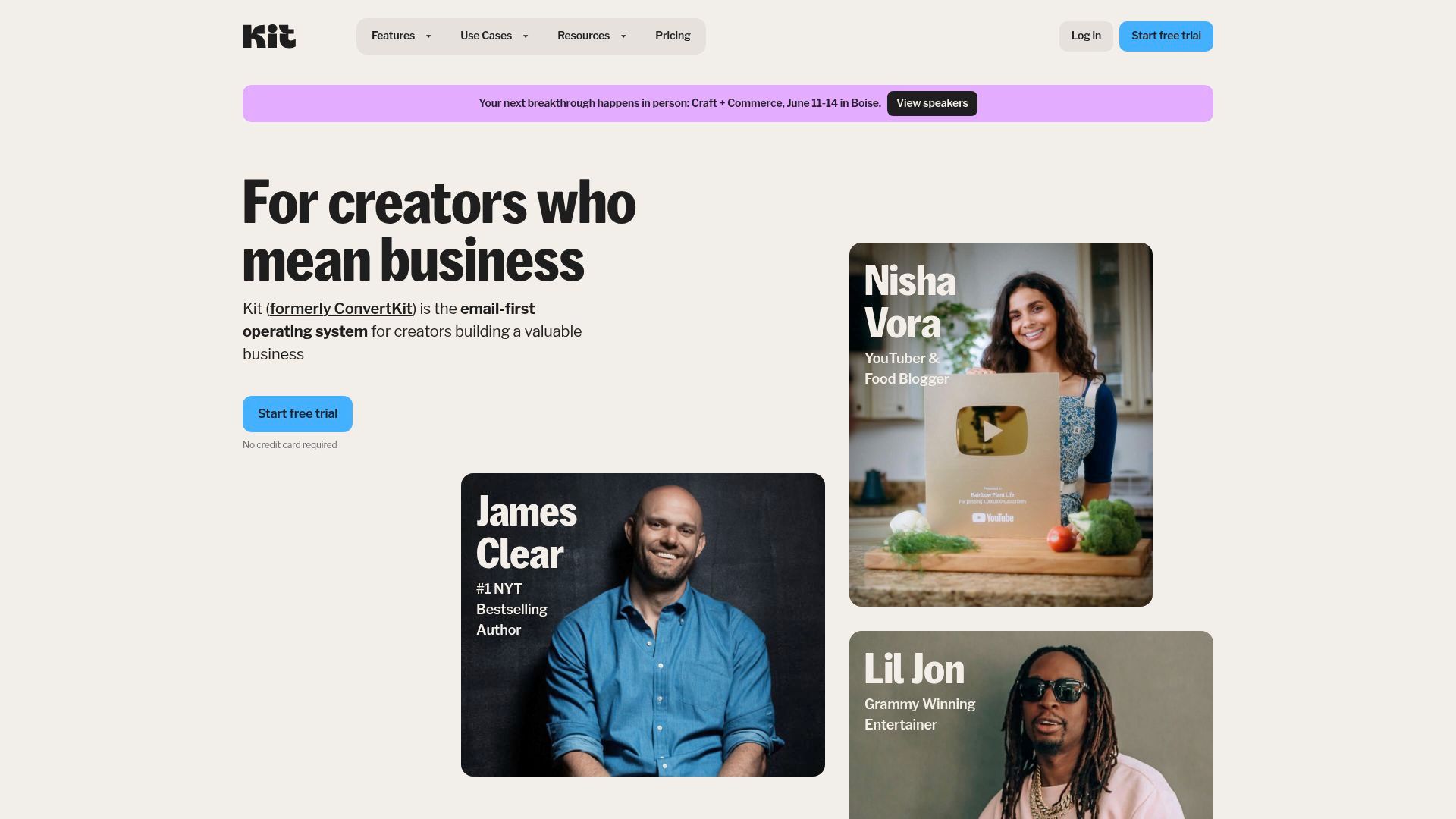
Task: Click the Kit logo in the header
Action: pos(269,36)
